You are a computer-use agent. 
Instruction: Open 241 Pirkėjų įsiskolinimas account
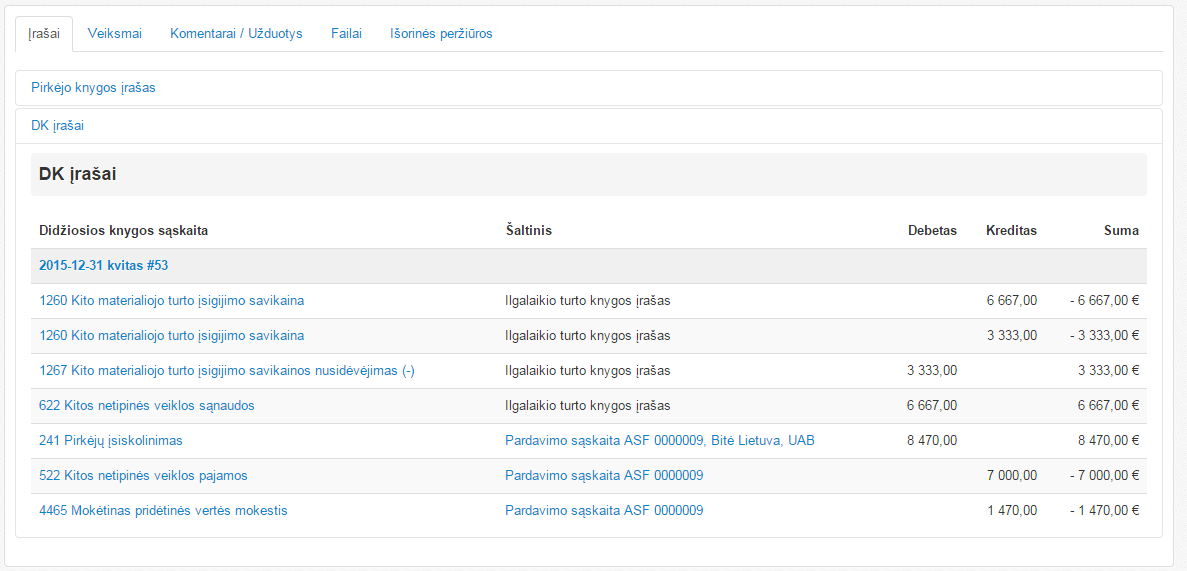pyautogui.click(x=110, y=440)
